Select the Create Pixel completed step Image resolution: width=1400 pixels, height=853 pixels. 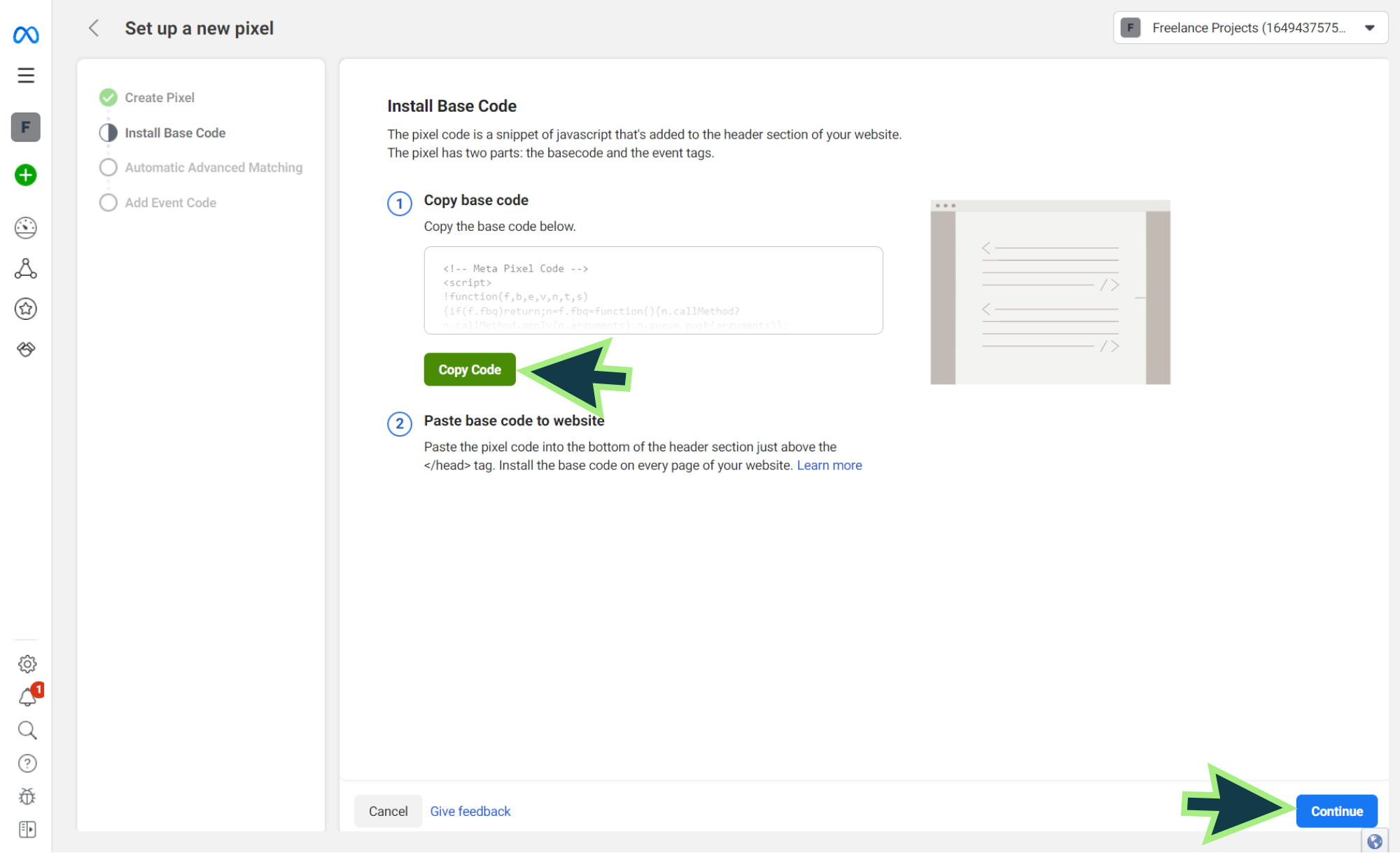159,97
